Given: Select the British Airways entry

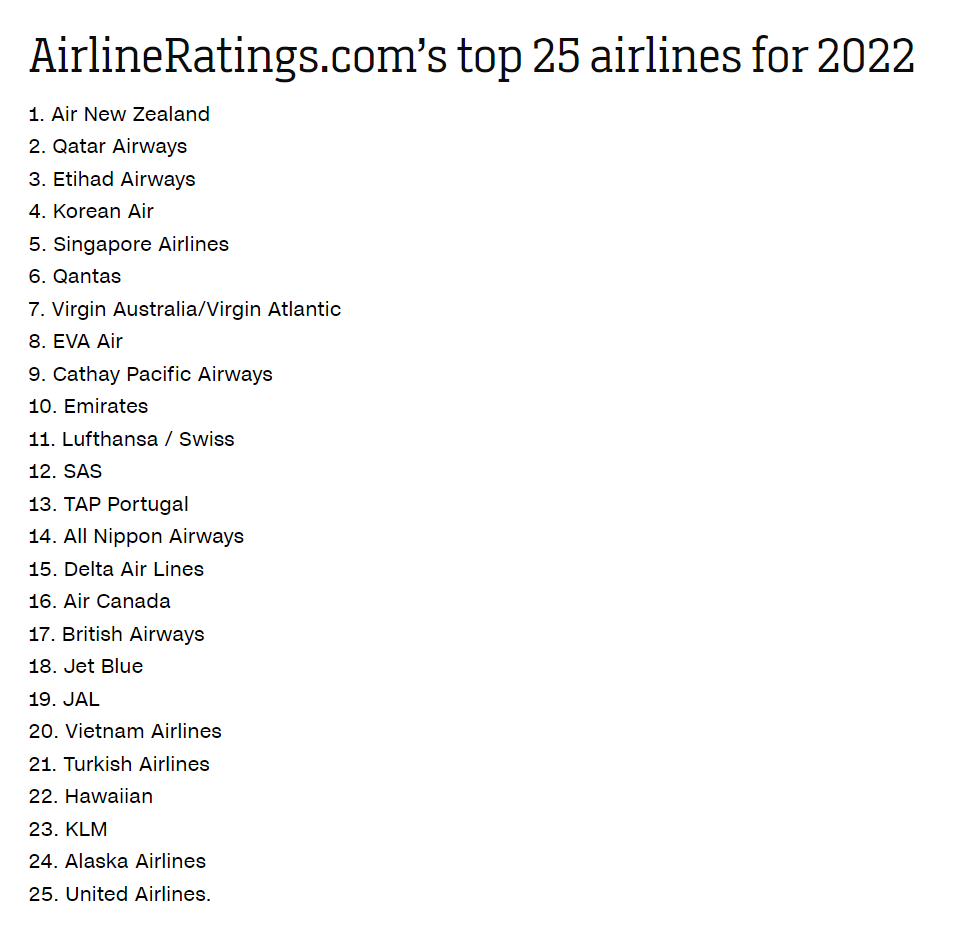Looking at the screenshot, I should click(x=117, y=634).
